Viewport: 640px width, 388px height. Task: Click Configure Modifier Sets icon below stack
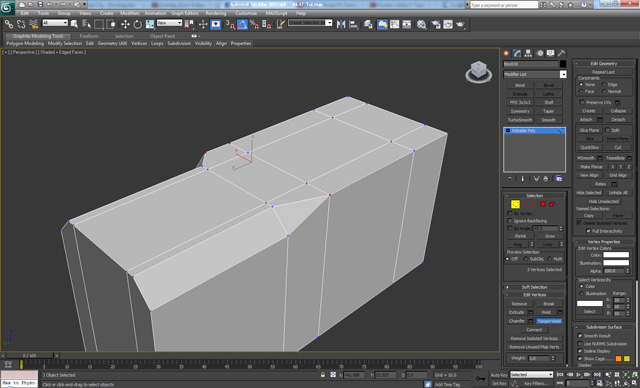coord(559,179)
